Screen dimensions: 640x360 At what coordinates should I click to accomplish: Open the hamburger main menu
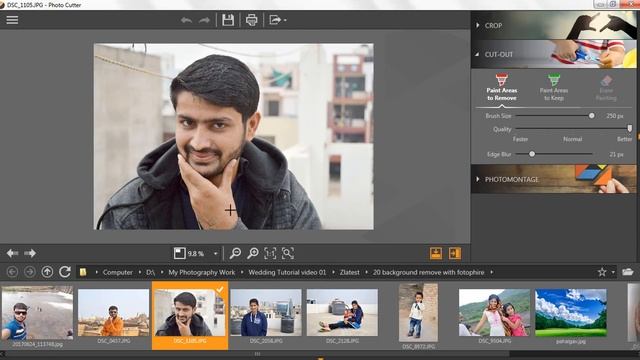12,20
